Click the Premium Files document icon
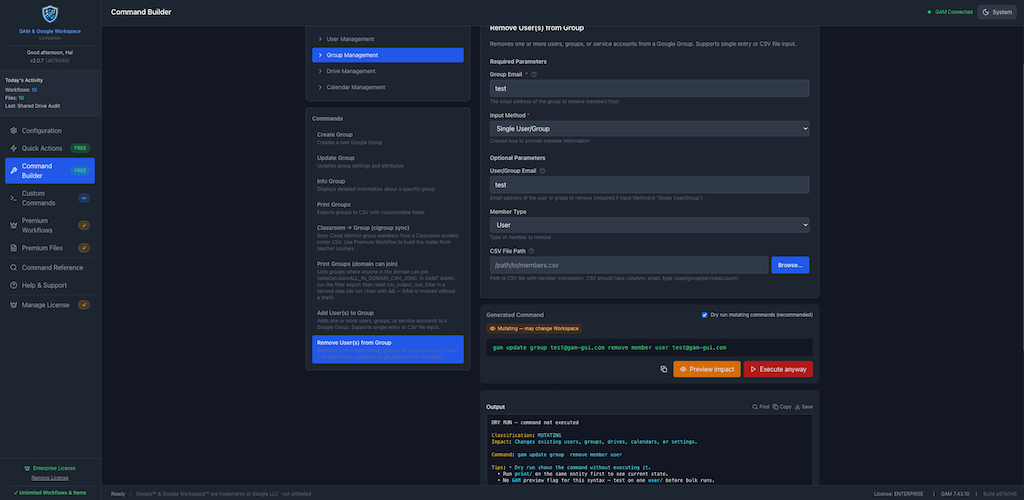 pyautogui.click(x=14, y=248)
